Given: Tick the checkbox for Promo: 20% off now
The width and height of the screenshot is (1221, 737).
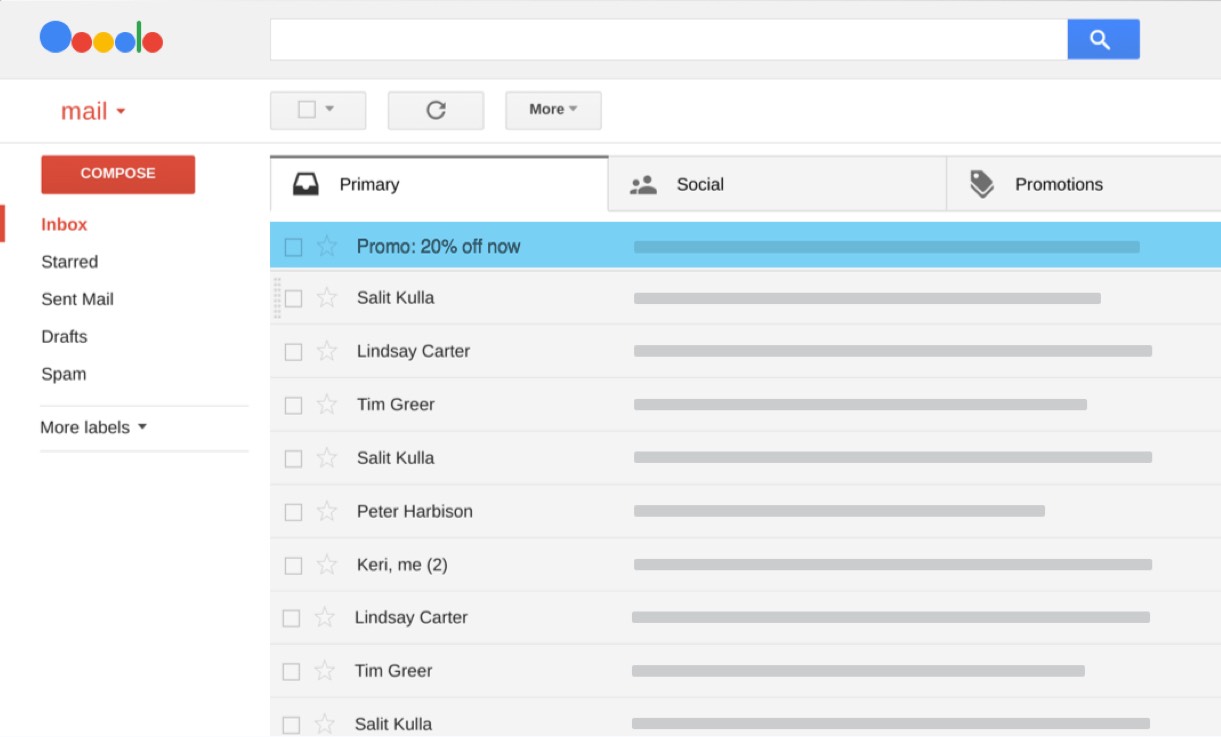Looking at the screenshot, I should (293, 247).
